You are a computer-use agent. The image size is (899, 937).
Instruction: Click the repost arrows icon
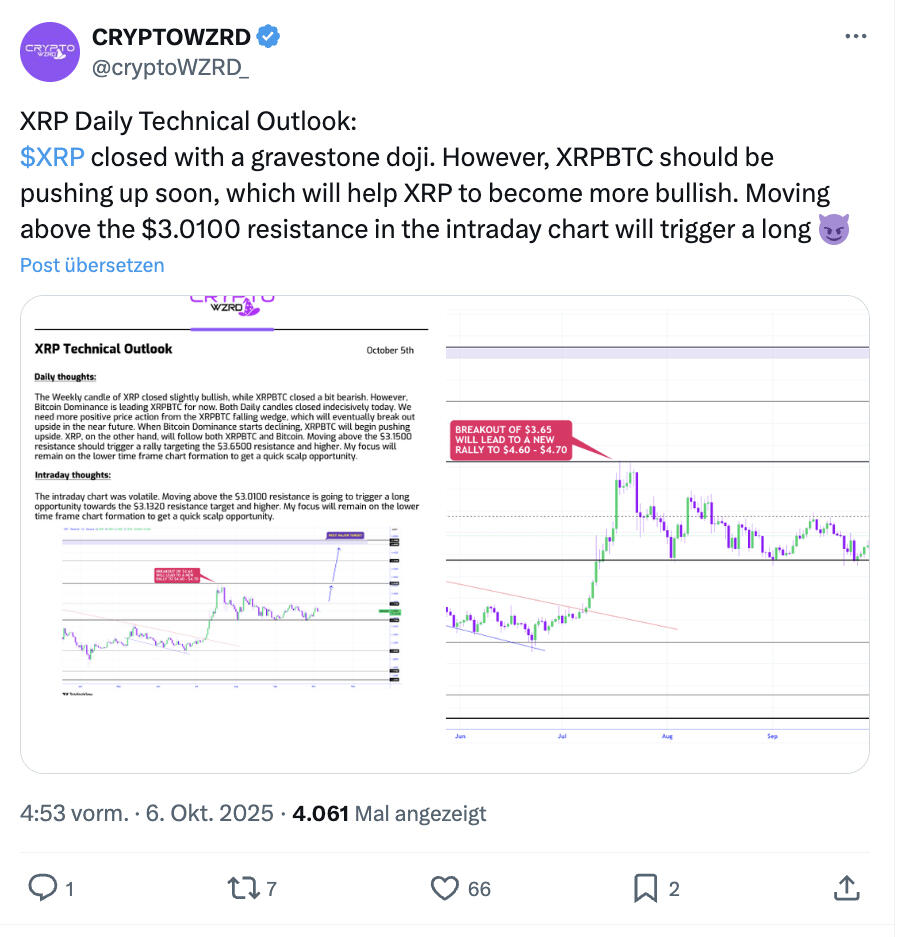coord(239,887)
